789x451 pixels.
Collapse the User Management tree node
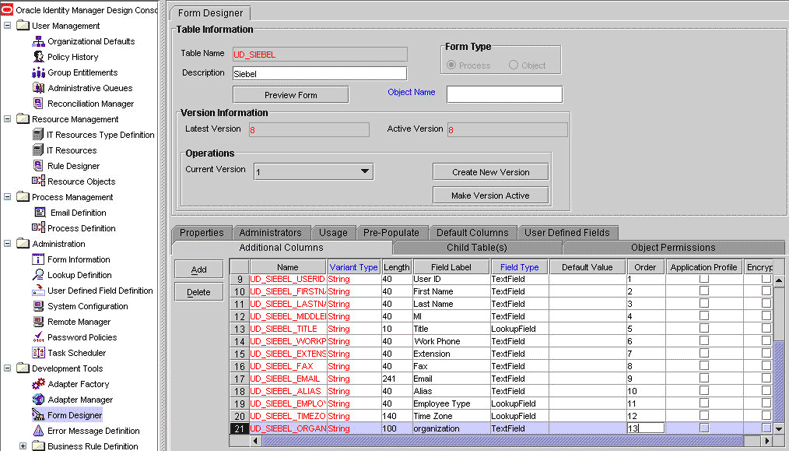pyautogui.click(x=8, y=25)
